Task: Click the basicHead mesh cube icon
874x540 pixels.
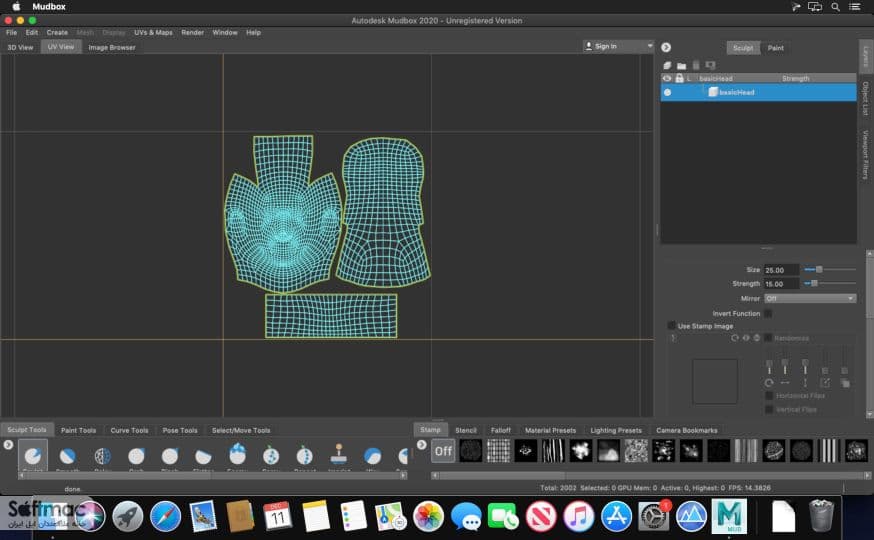Action: tap(712, 92)
